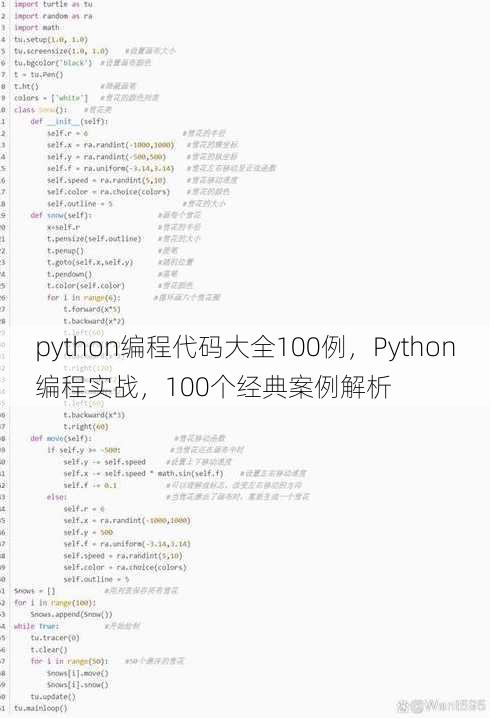Click the 'import random as ra' line
Screen dimensions: 490x718
pyautogui.click(x=53, y=16)
